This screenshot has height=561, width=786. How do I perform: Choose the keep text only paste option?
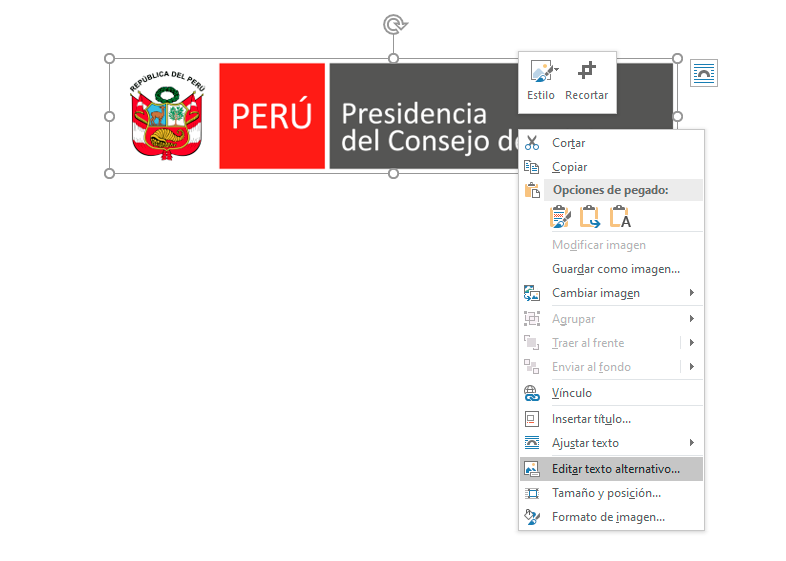pyautogui.click(x=620, y=216)
